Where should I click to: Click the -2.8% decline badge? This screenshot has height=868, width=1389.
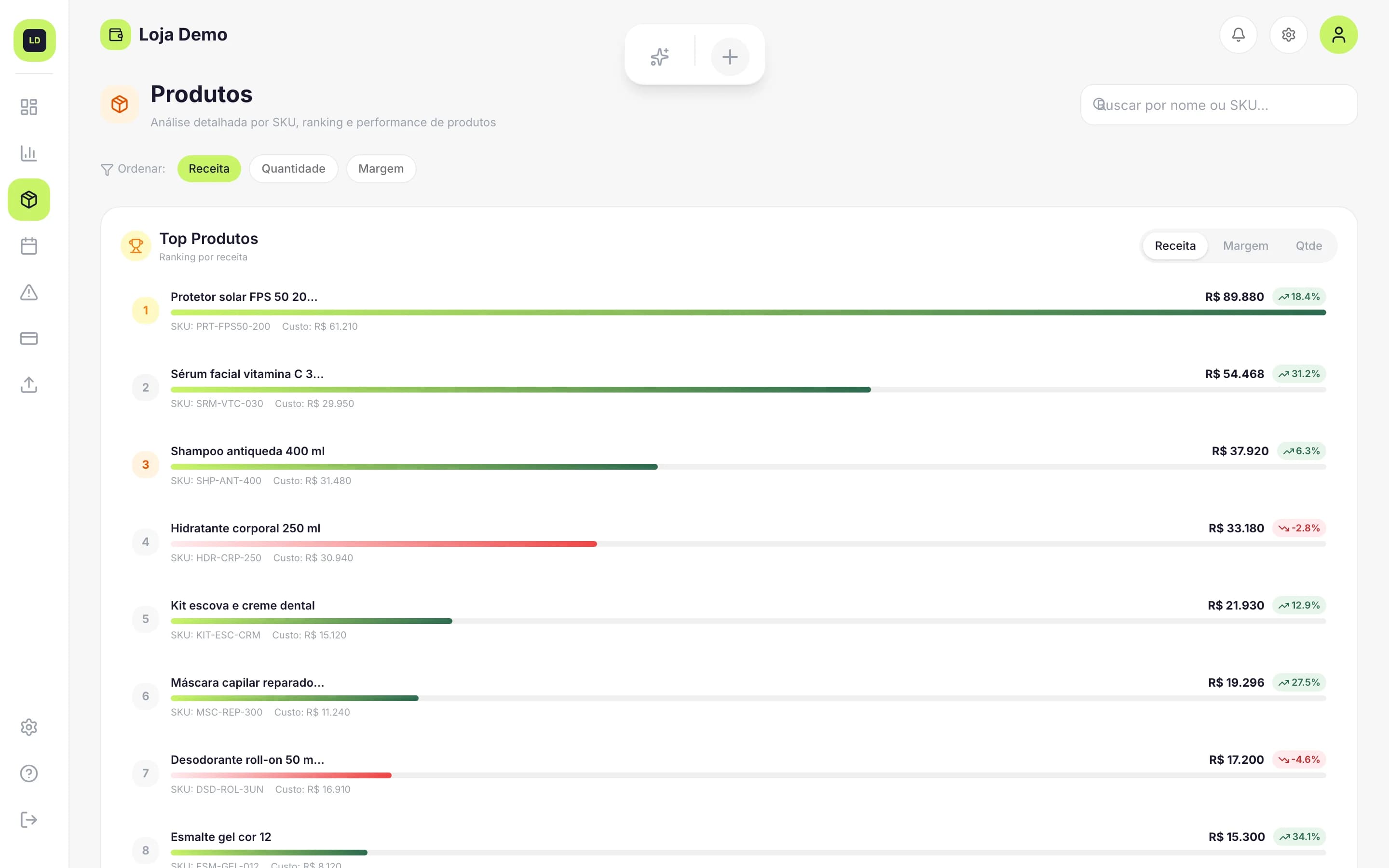click(1299, 528)
